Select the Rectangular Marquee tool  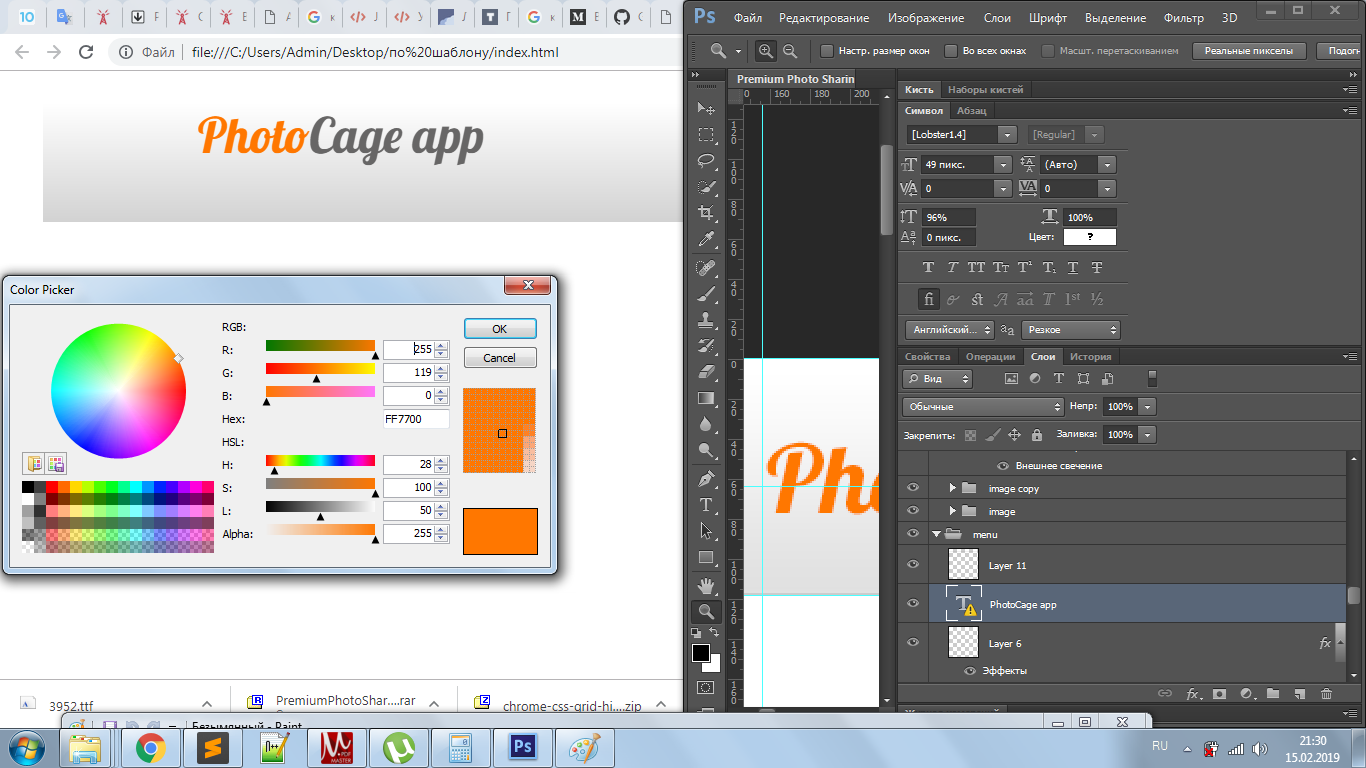[x=706, y=134]
